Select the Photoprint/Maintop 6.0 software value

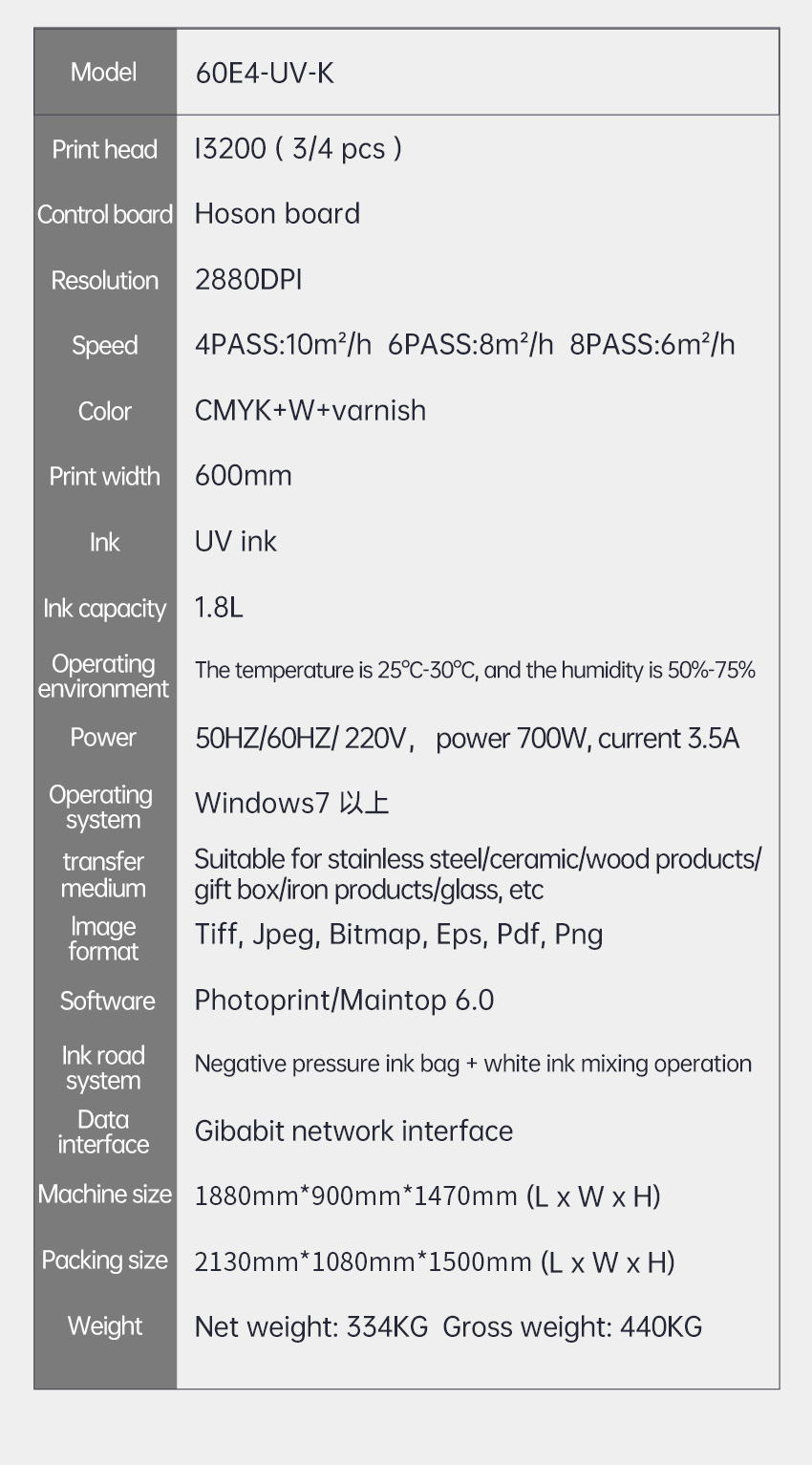point(344,1001)
